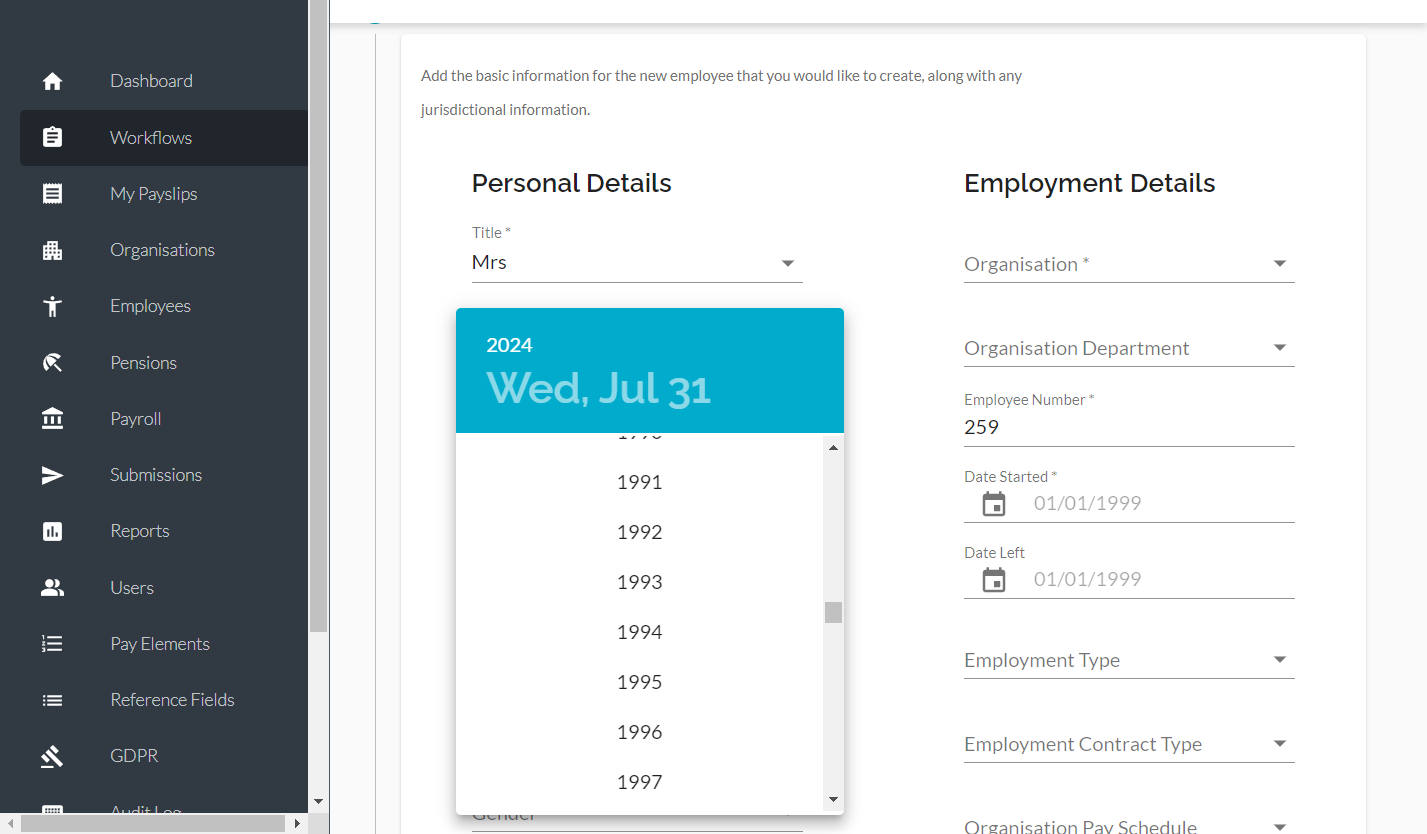Expand the Title dropdown showing Mrs

(x=637, y=263)
